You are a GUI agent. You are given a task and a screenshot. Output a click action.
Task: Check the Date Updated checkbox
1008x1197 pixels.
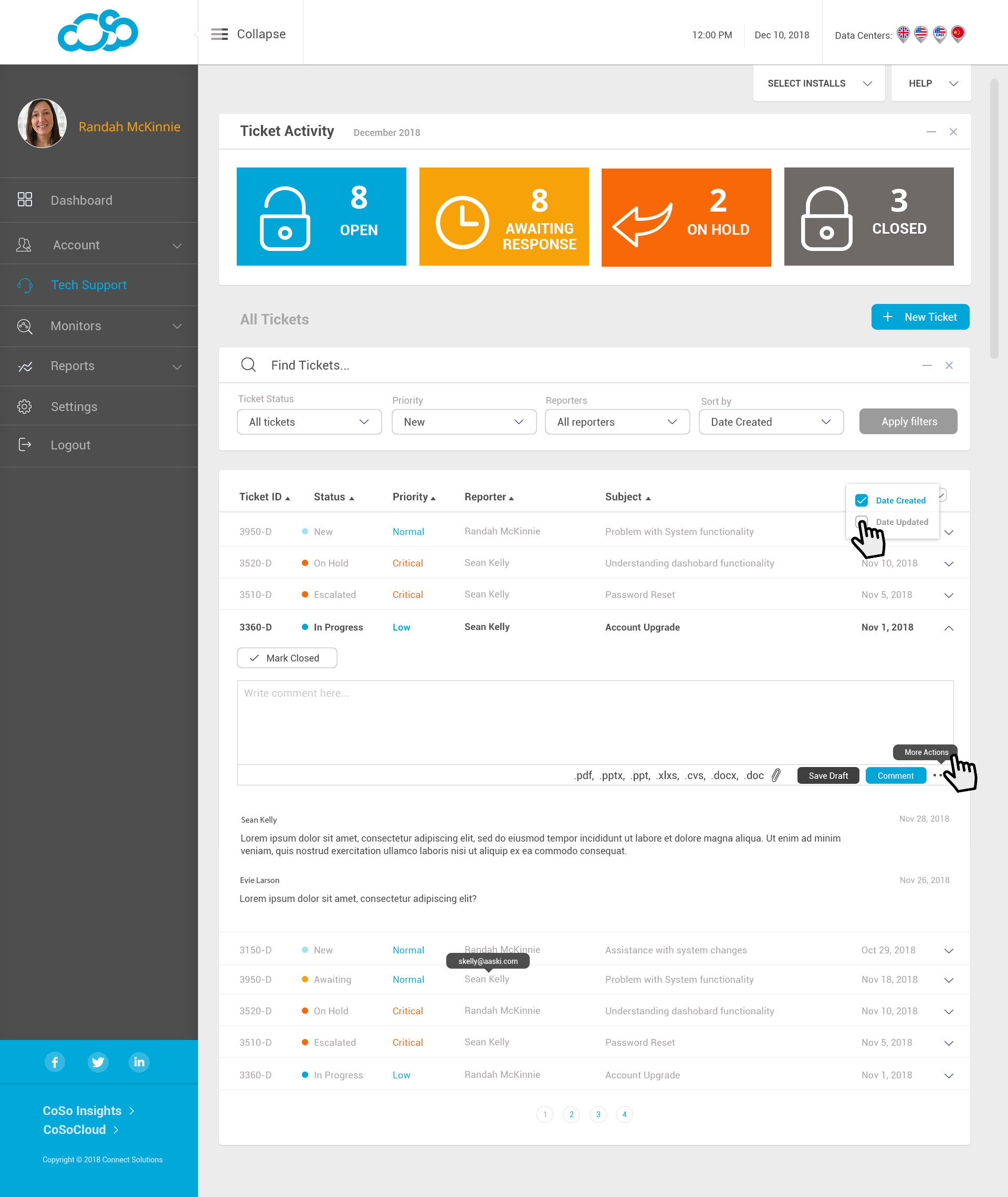[861, 522]
